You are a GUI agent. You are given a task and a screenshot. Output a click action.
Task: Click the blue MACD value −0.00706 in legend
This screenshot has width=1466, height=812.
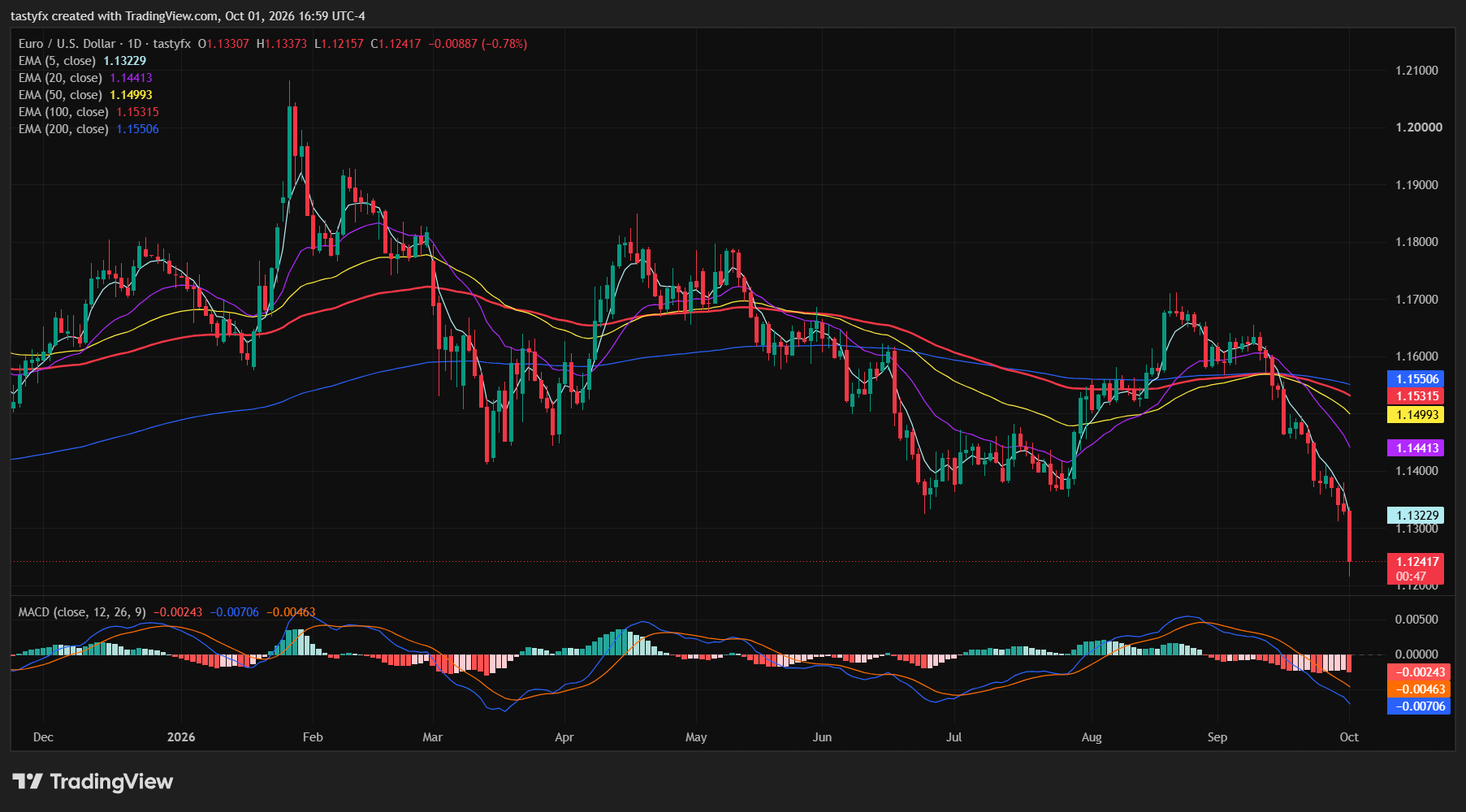click(234, 612)
